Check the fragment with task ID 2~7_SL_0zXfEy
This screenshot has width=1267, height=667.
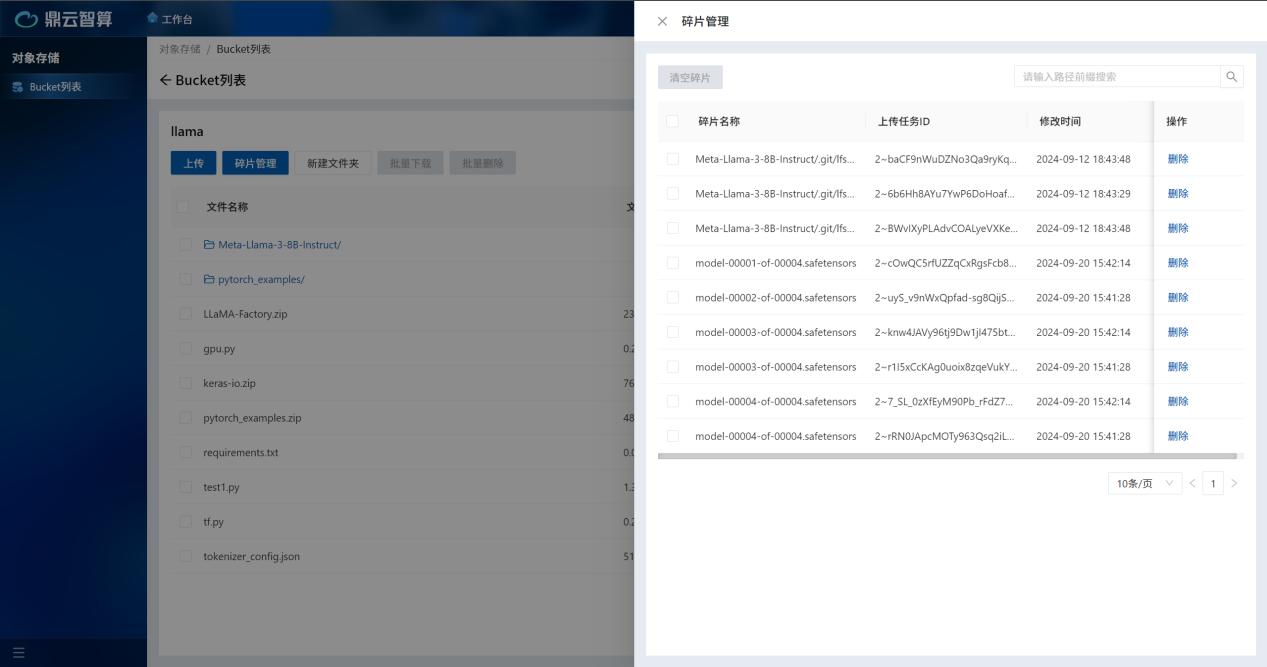pos(672,402)
